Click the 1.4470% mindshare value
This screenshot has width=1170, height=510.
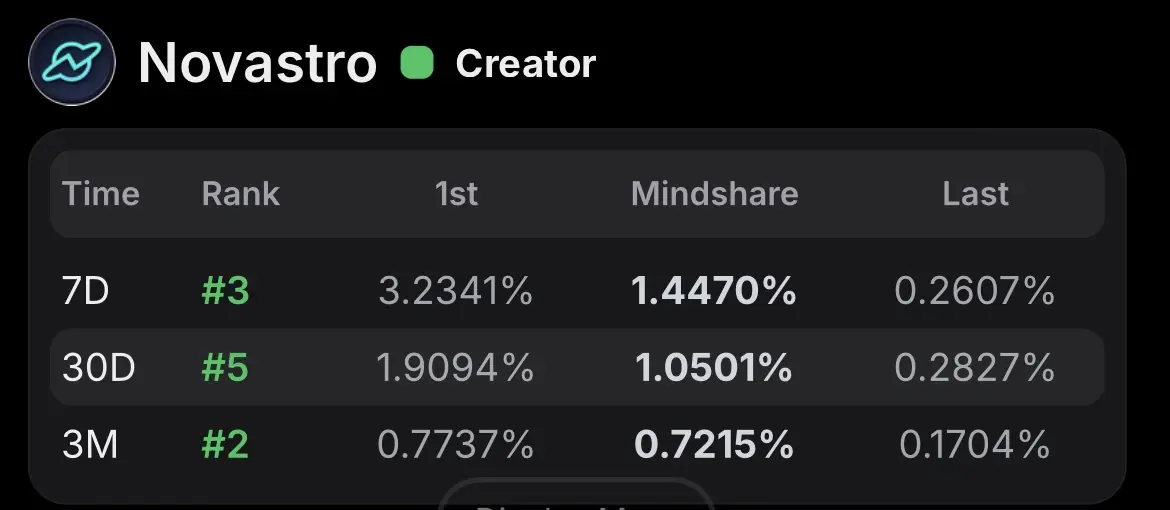coord(713,290)
